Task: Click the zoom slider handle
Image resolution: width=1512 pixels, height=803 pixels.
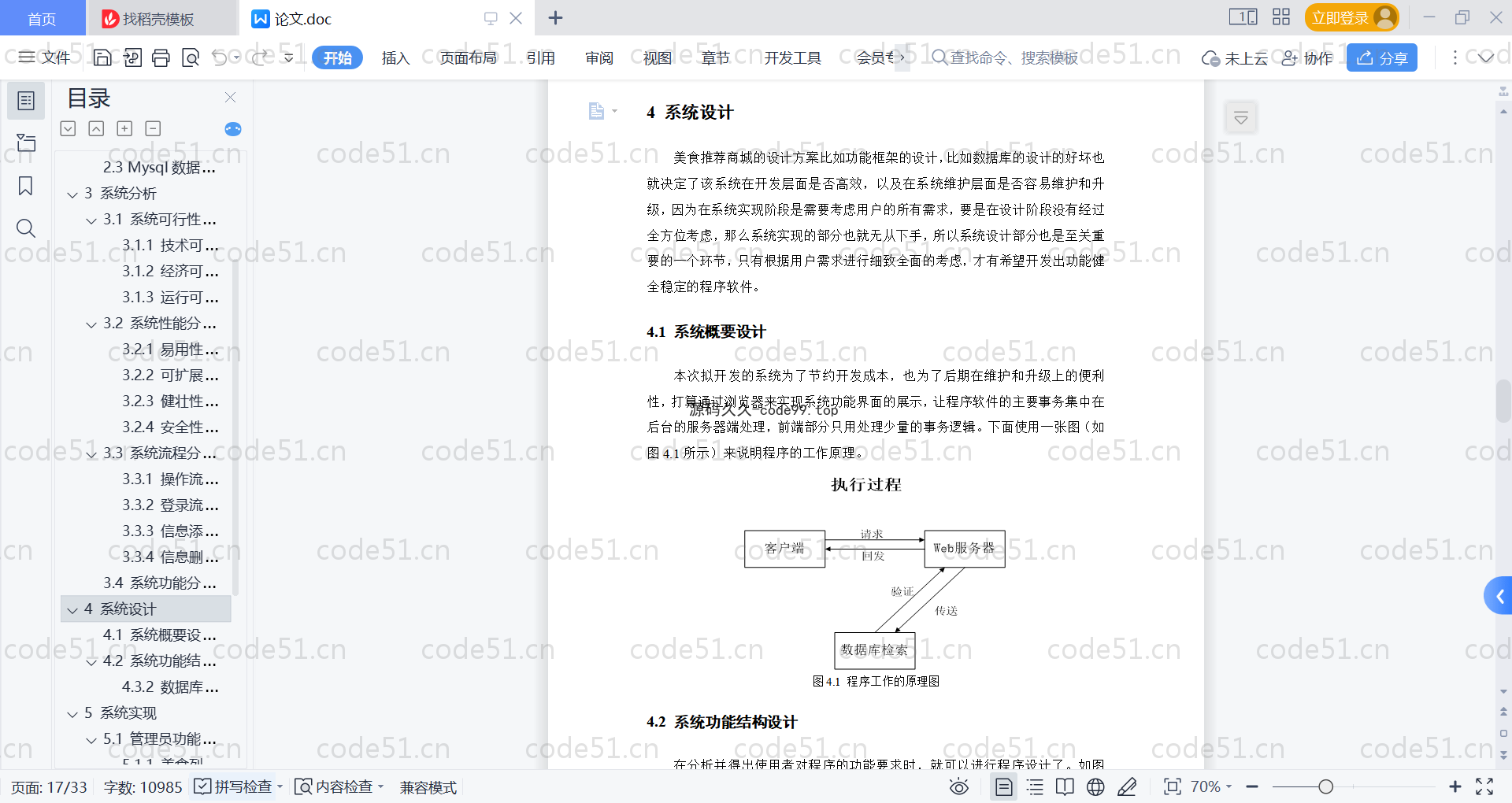Action: [1326, 786]
